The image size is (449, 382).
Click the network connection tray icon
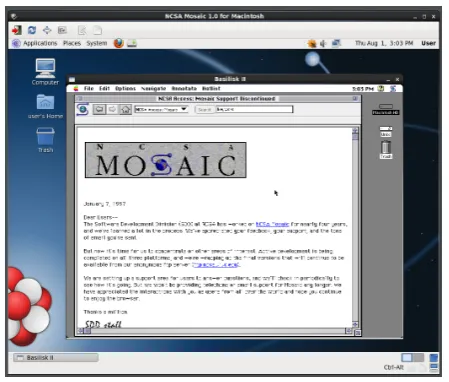tap(336, 43)
